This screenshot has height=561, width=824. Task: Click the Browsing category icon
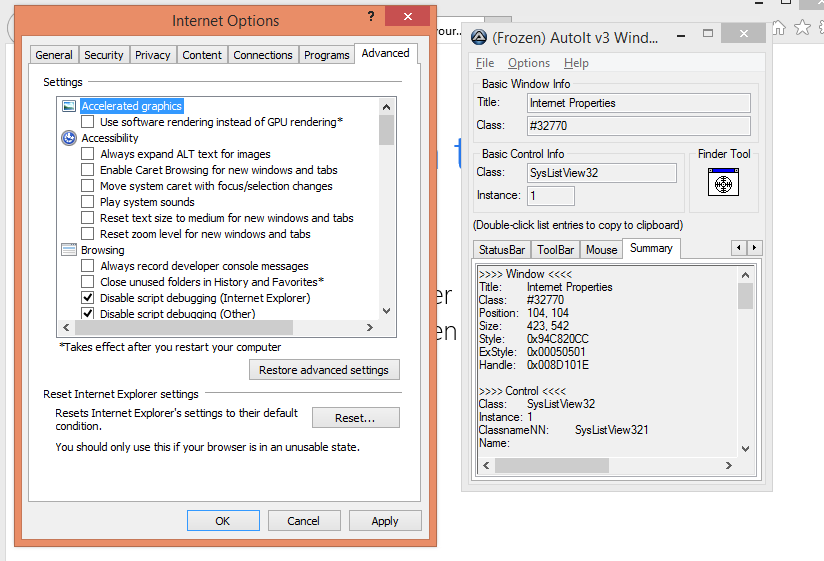pyautogui.click(x=69, y=250)
